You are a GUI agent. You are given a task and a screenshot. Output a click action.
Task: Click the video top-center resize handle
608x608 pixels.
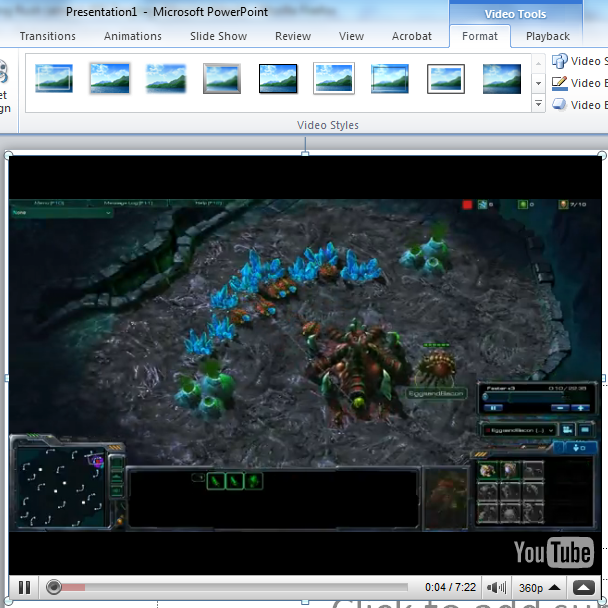coord(305,154)
